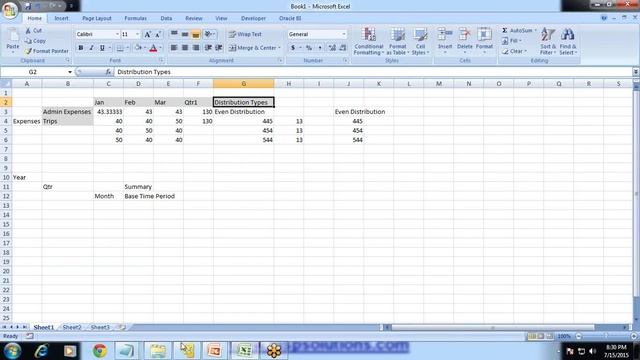Screen dimensions: 640x360
Task: Click Format cells icon
Action: click(x=484, y=35)
